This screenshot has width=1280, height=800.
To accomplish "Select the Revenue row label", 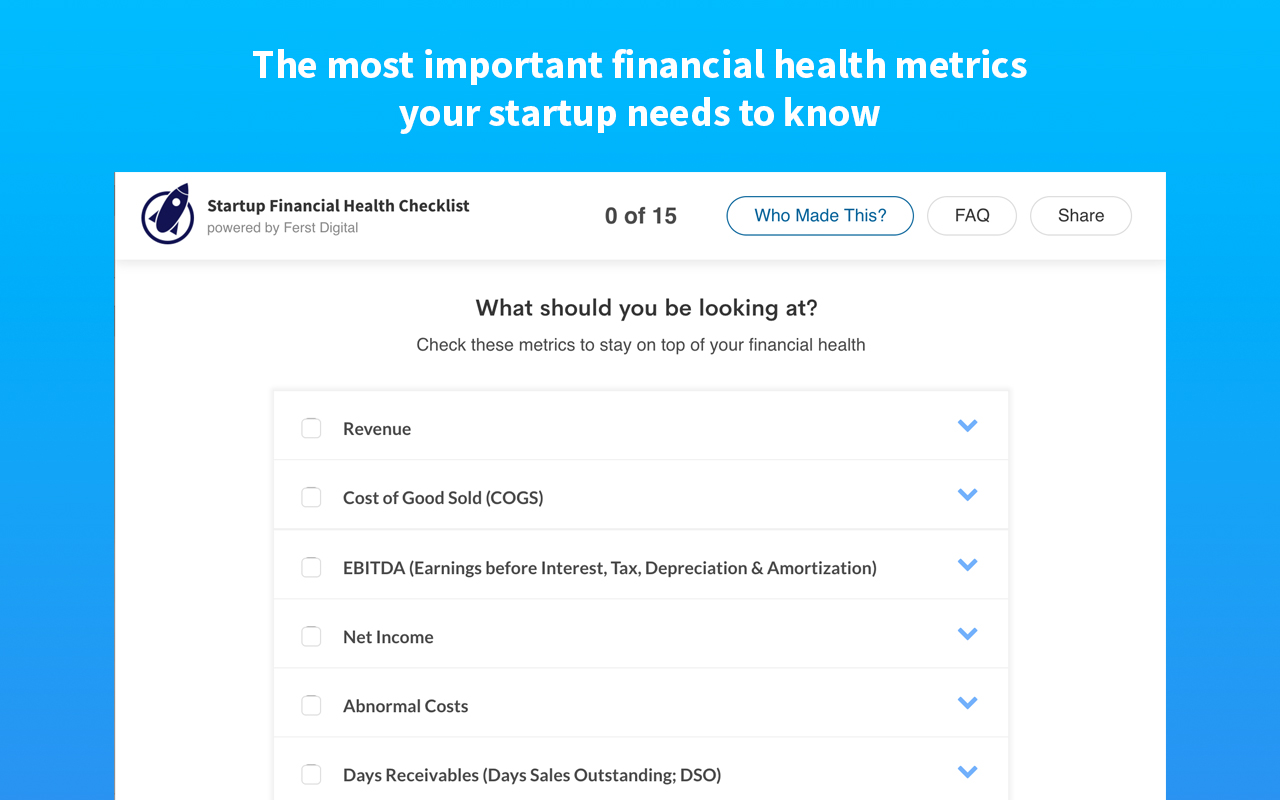I will 377,428.
